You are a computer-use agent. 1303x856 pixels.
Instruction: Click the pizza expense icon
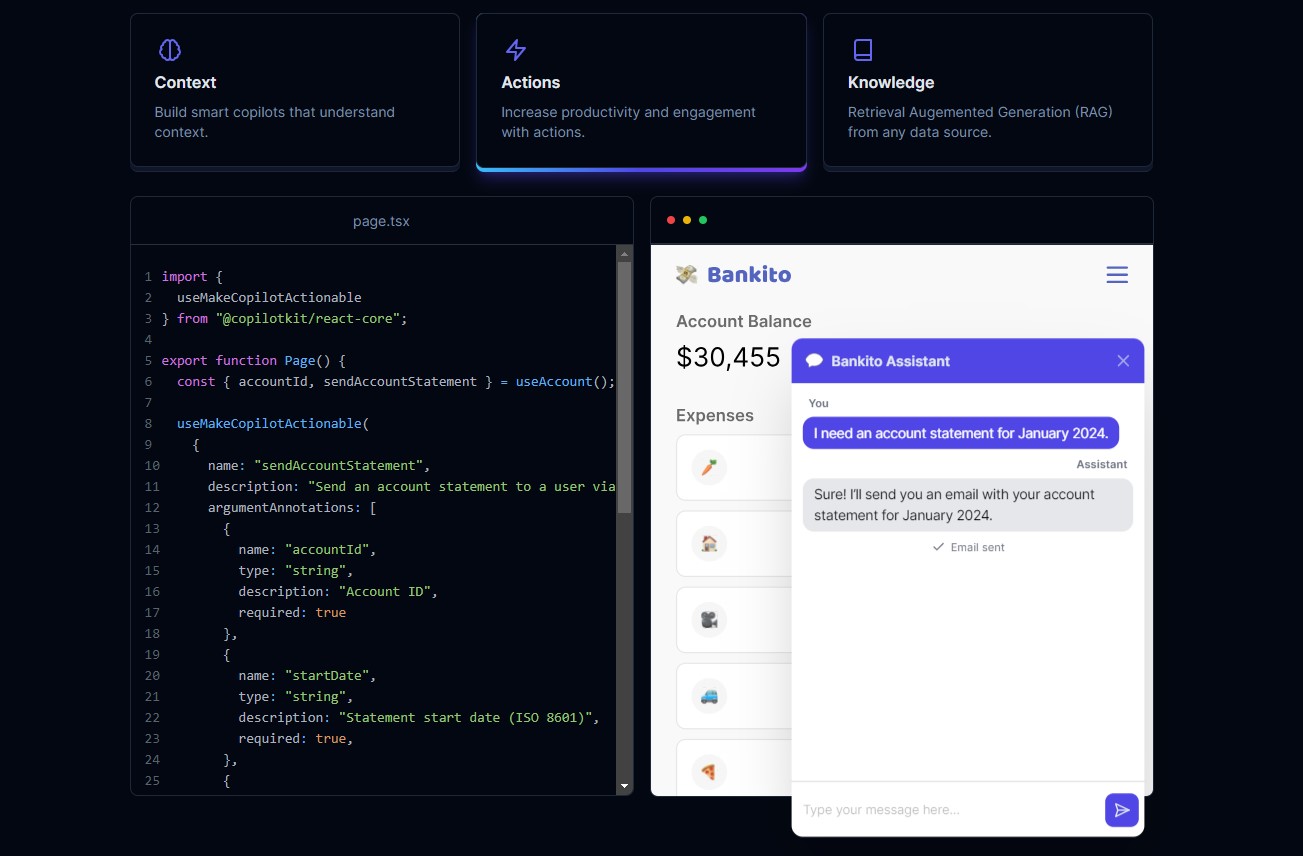point(709,772)
